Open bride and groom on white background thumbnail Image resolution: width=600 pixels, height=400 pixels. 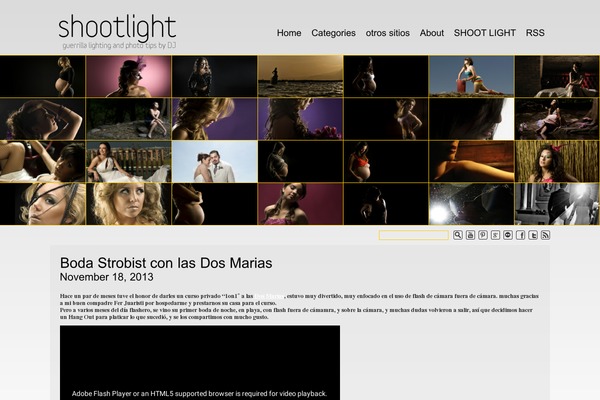point(214,162)
